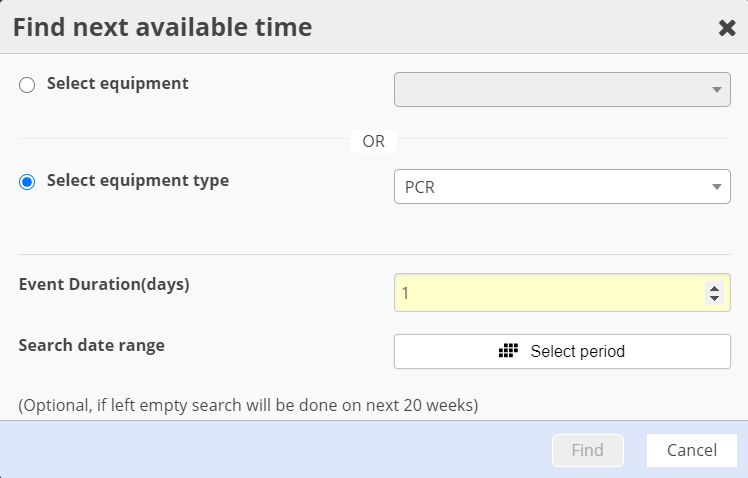
Task: Decrease Event Duration with the down arrow
Action: (x=714, y=298)
